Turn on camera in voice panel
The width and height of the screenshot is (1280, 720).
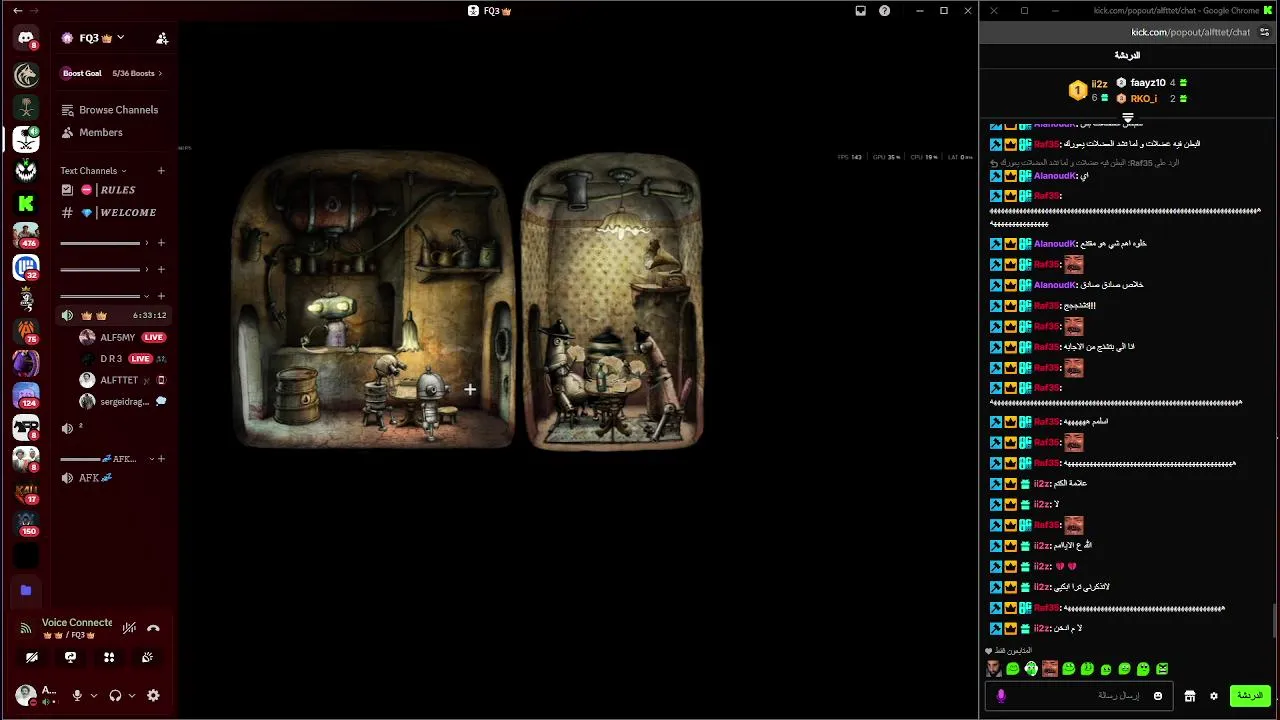click(x=32, y=657)
